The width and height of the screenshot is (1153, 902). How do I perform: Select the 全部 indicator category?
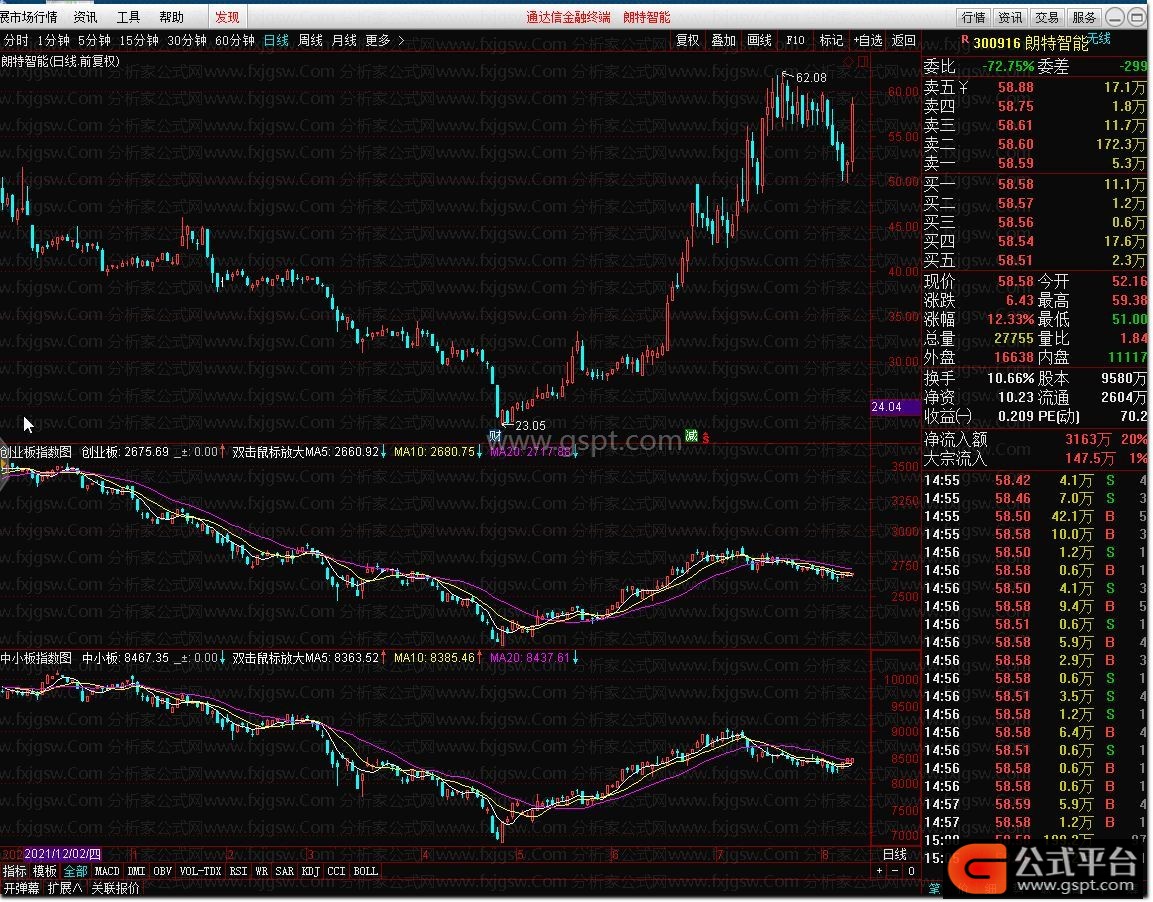pos(76,871)
